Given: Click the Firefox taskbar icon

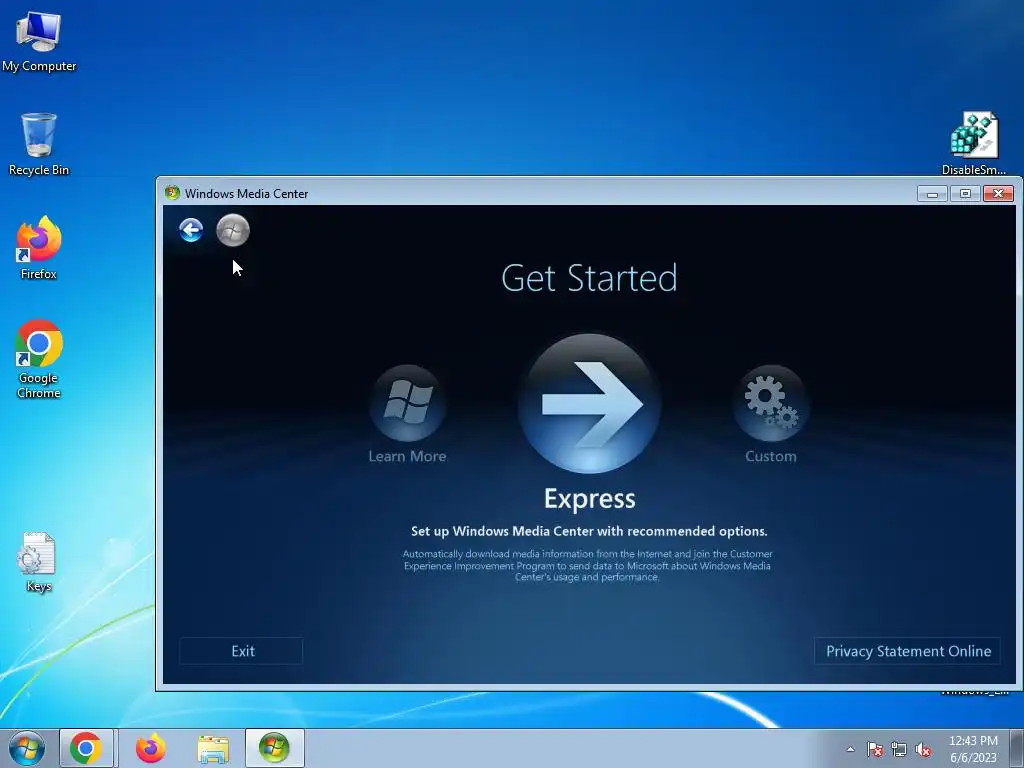Looking at the screenshot, I should pyautogui.click(x=151, y=748).
